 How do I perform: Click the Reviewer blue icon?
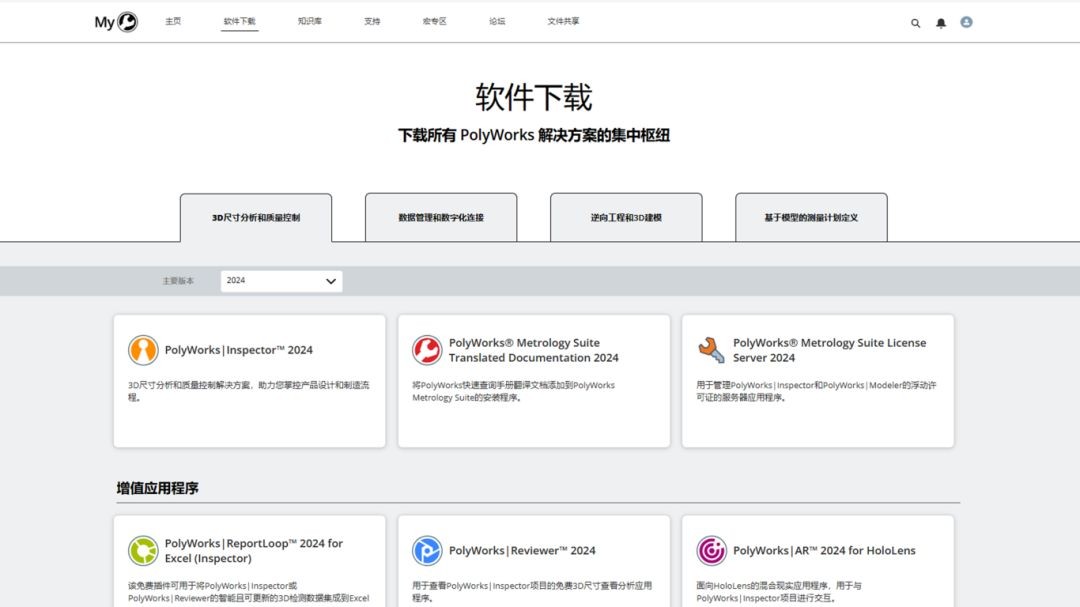point(427,551)
